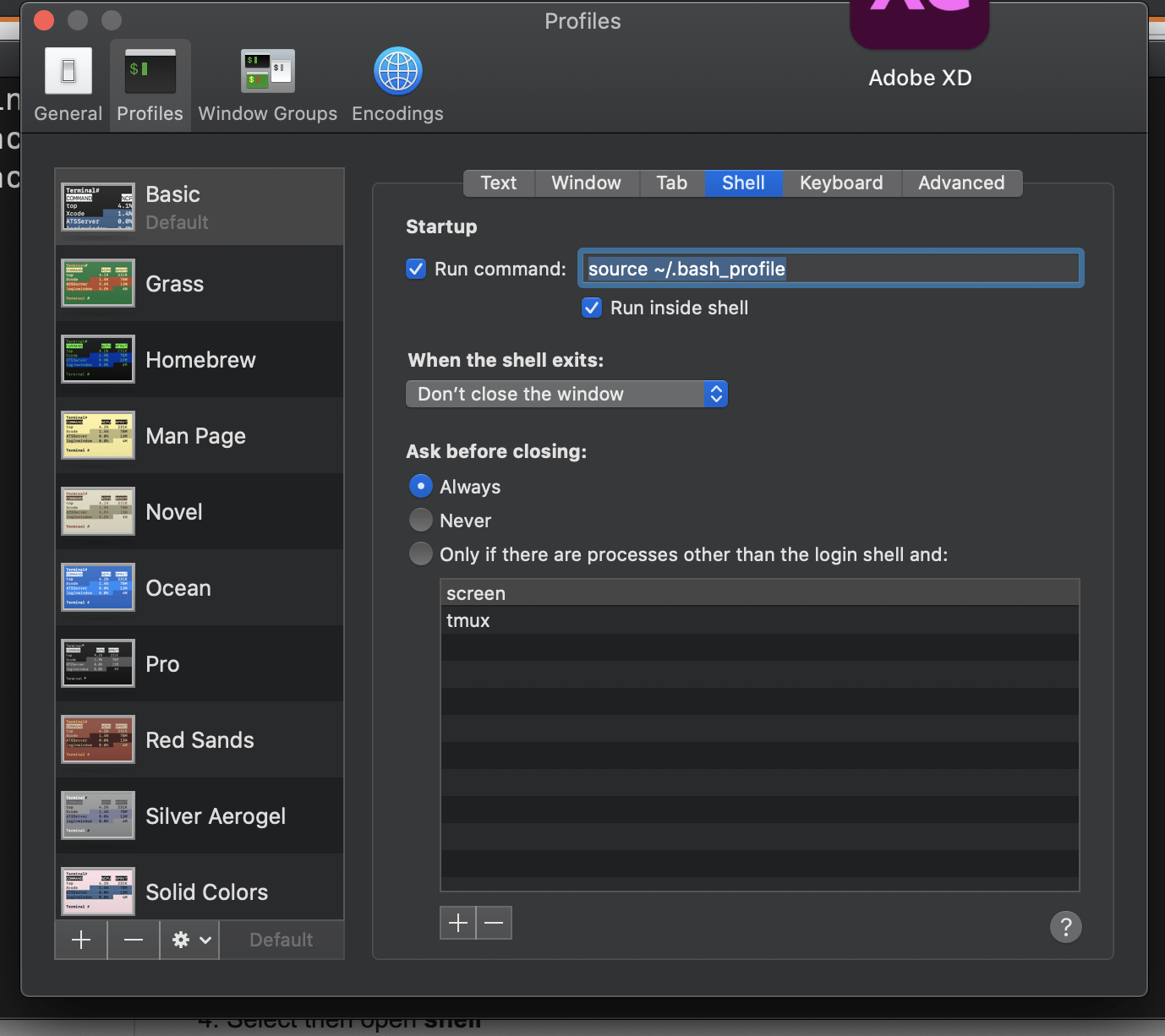Click the Ocean profile name
This screenshot has height=1036, width=1165.
coord(178,588)
